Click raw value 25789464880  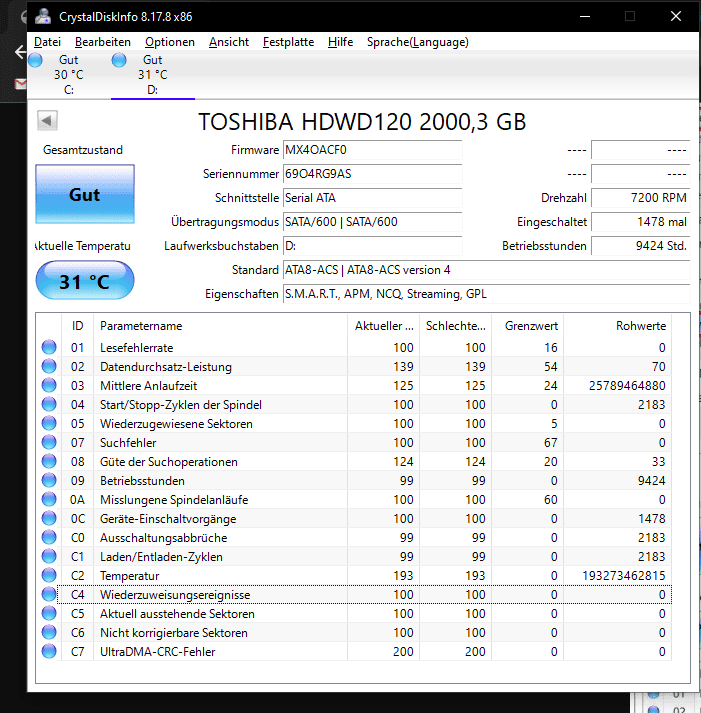coord(627,386)
